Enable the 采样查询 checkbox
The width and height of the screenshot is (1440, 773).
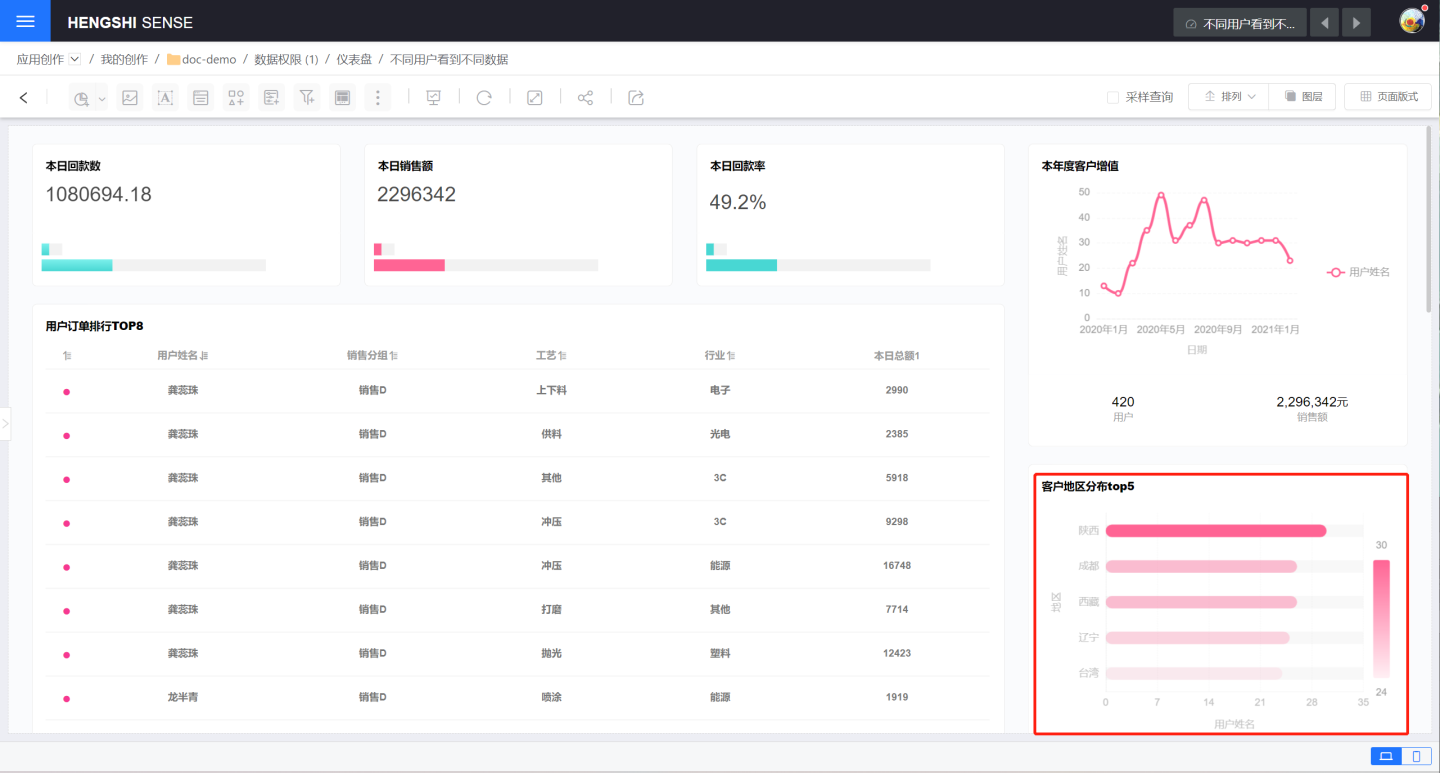(1113, 97)
